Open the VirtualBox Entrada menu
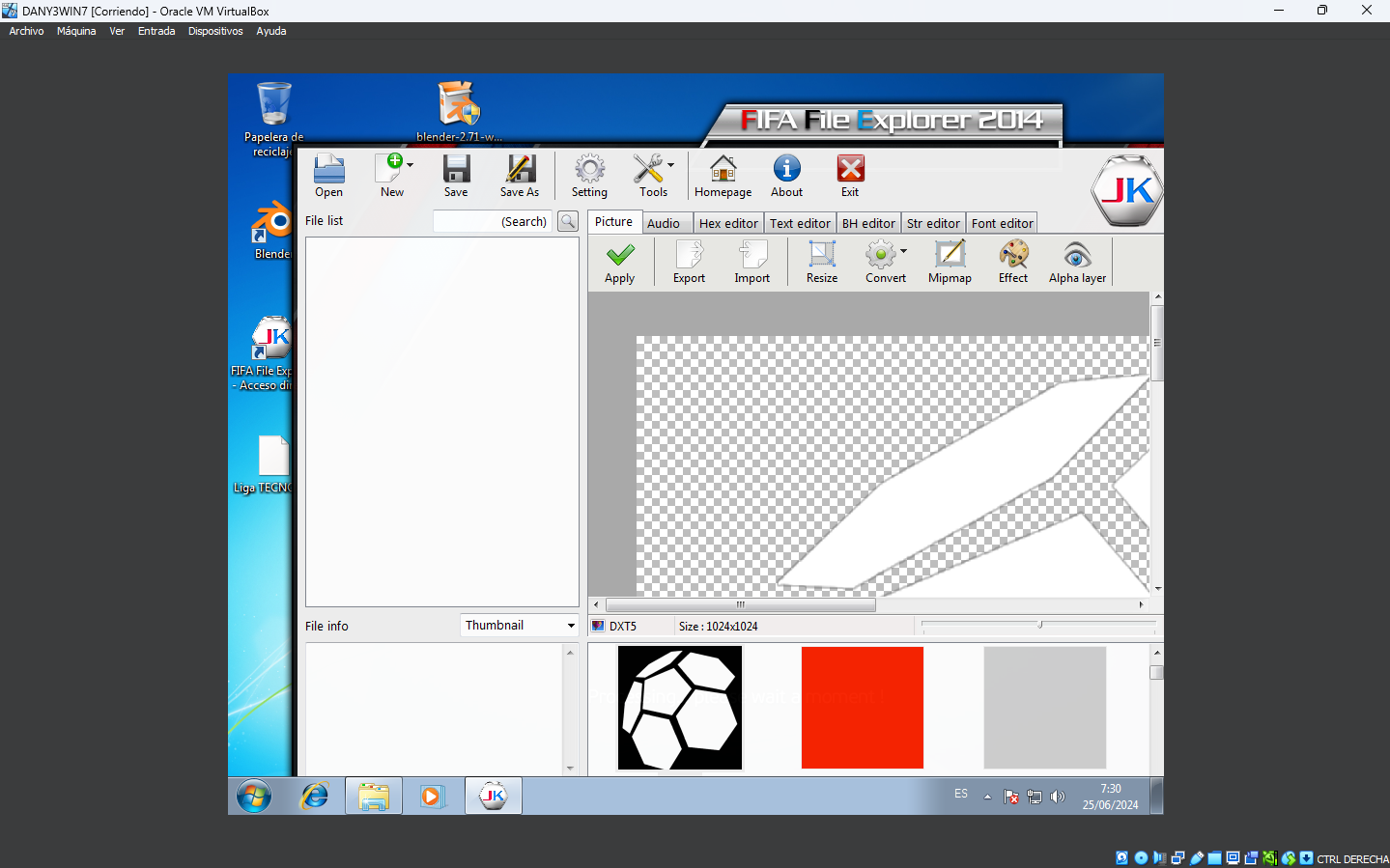The height and width of the screenshot is (868, 1390). [156, 31]
